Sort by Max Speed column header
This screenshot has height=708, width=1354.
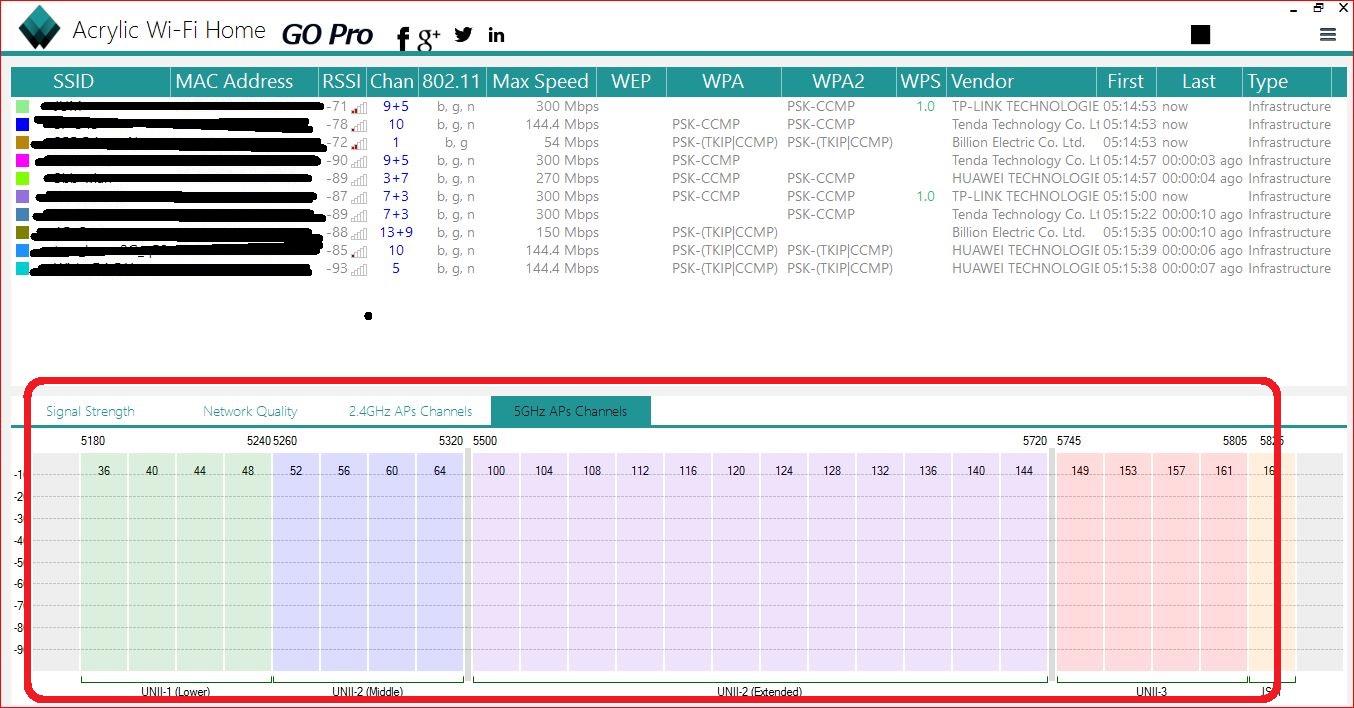tap(540, 82)
